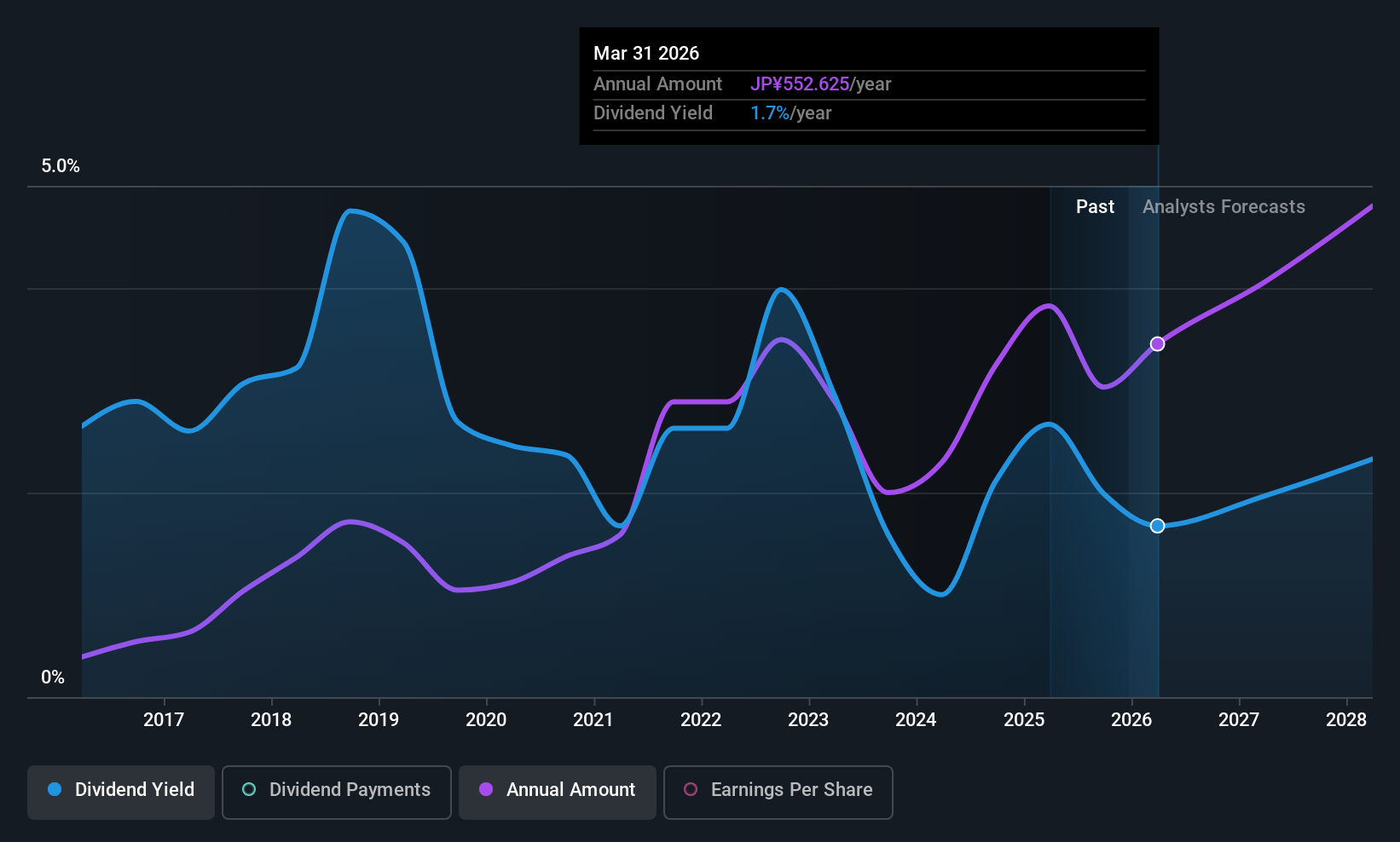This screenshot has height=842, width=1400.
Task: Click the JP¥552.625 annual amount value
Action: (800, 84)
